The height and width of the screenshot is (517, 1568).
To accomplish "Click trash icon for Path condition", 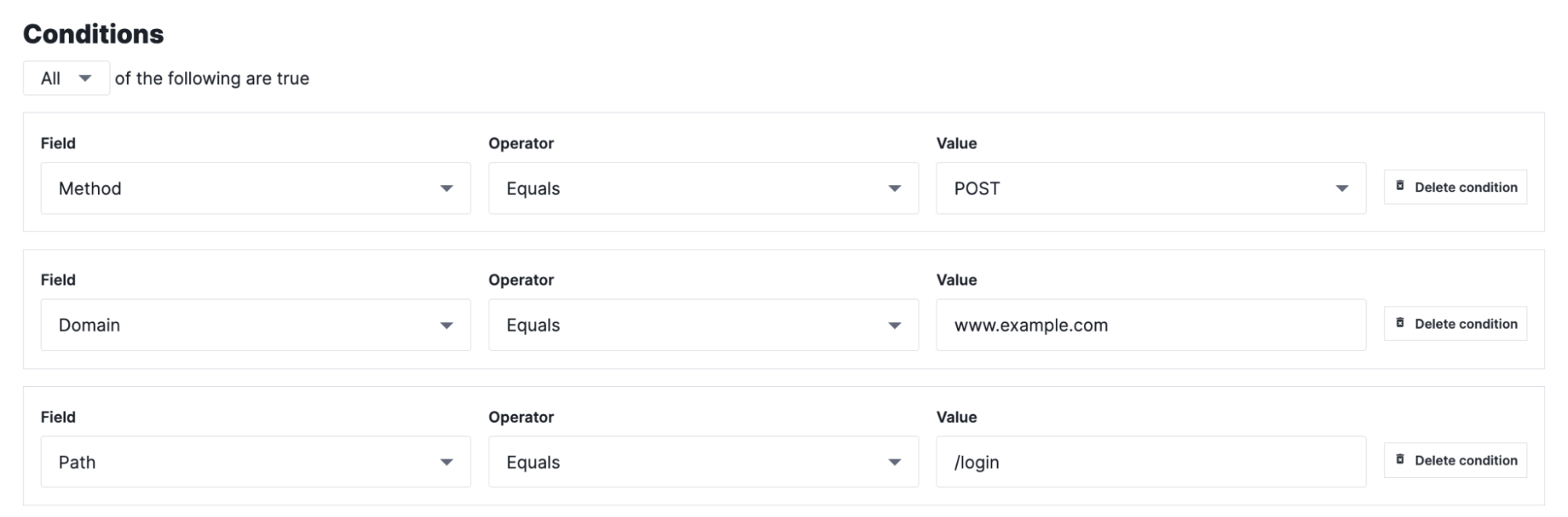I will 1400,459.
